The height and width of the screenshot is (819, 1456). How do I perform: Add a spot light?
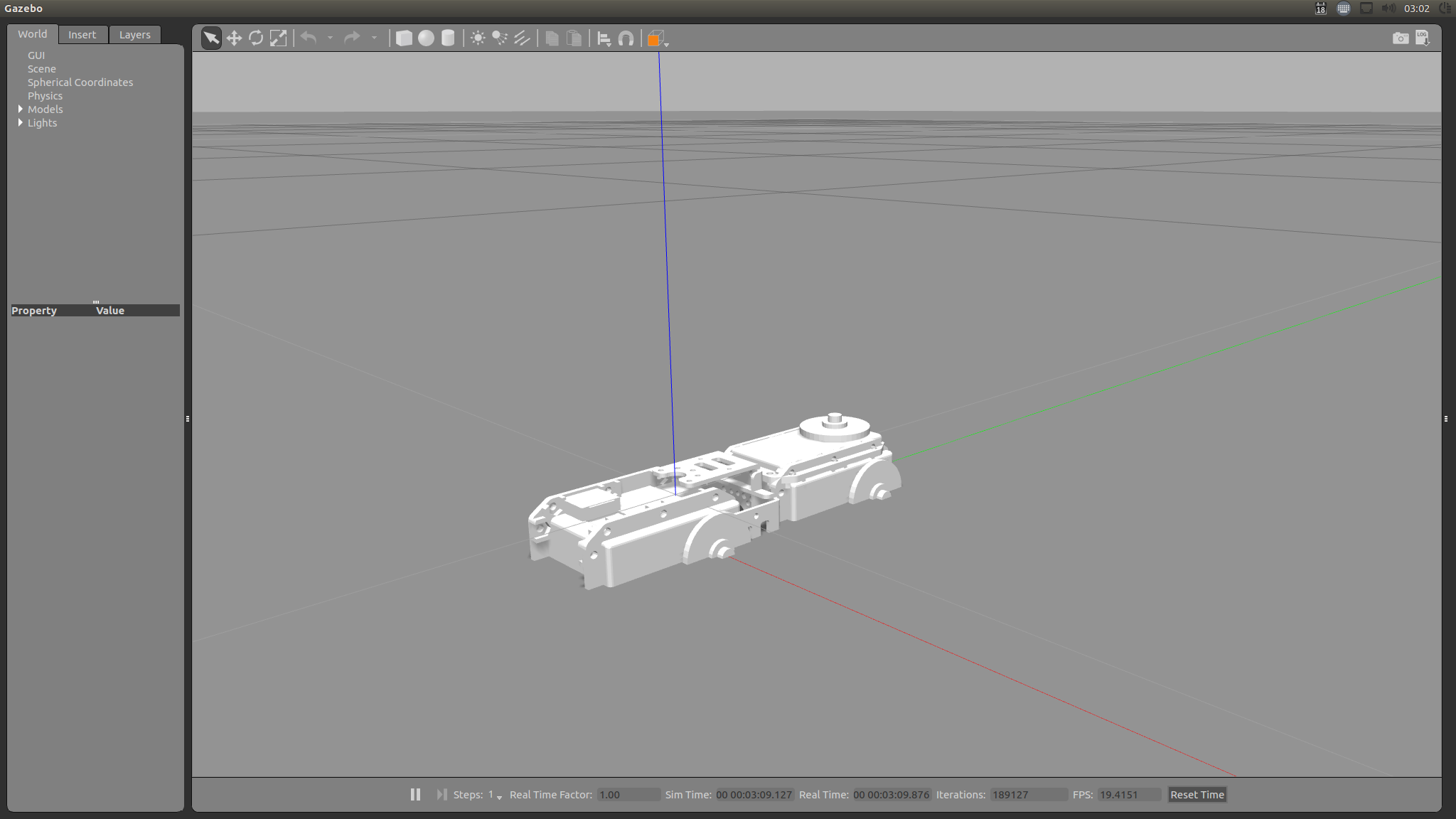[x=500, y=38]
